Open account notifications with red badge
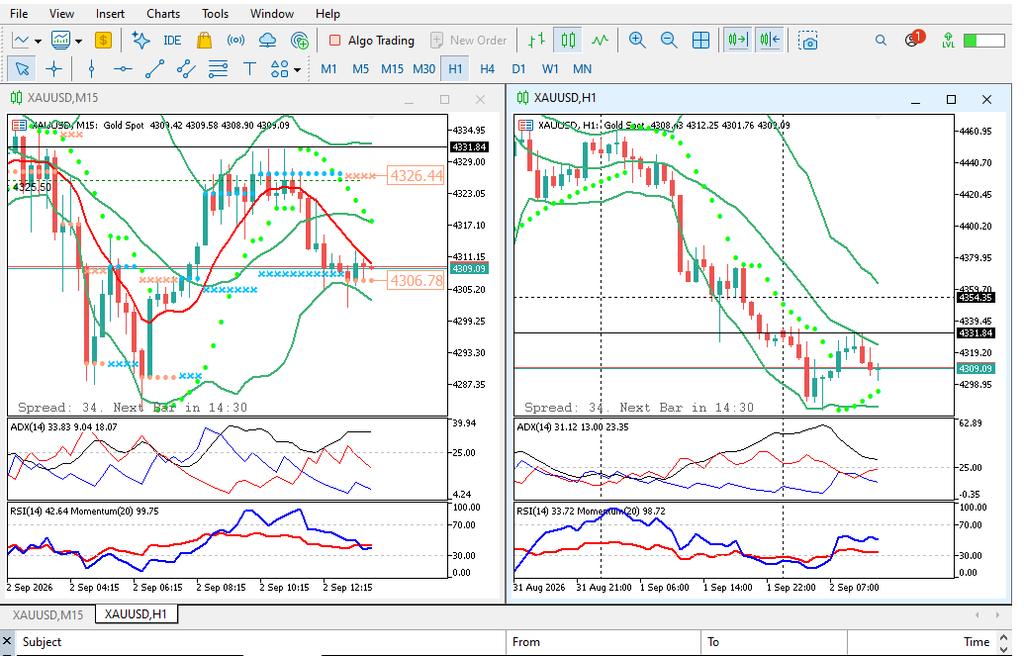 tap(914, 39)
